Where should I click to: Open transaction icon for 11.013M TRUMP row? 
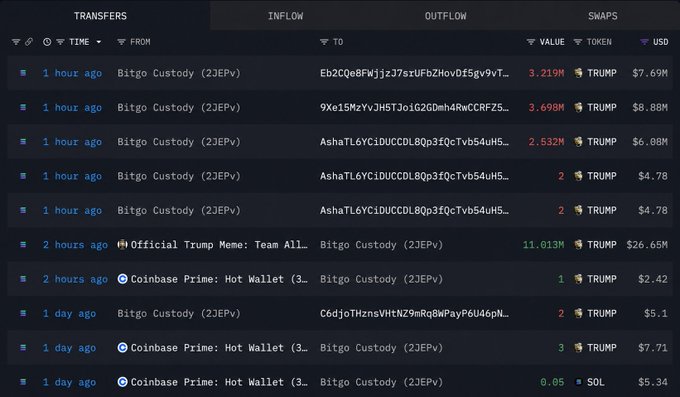point(23,245)
